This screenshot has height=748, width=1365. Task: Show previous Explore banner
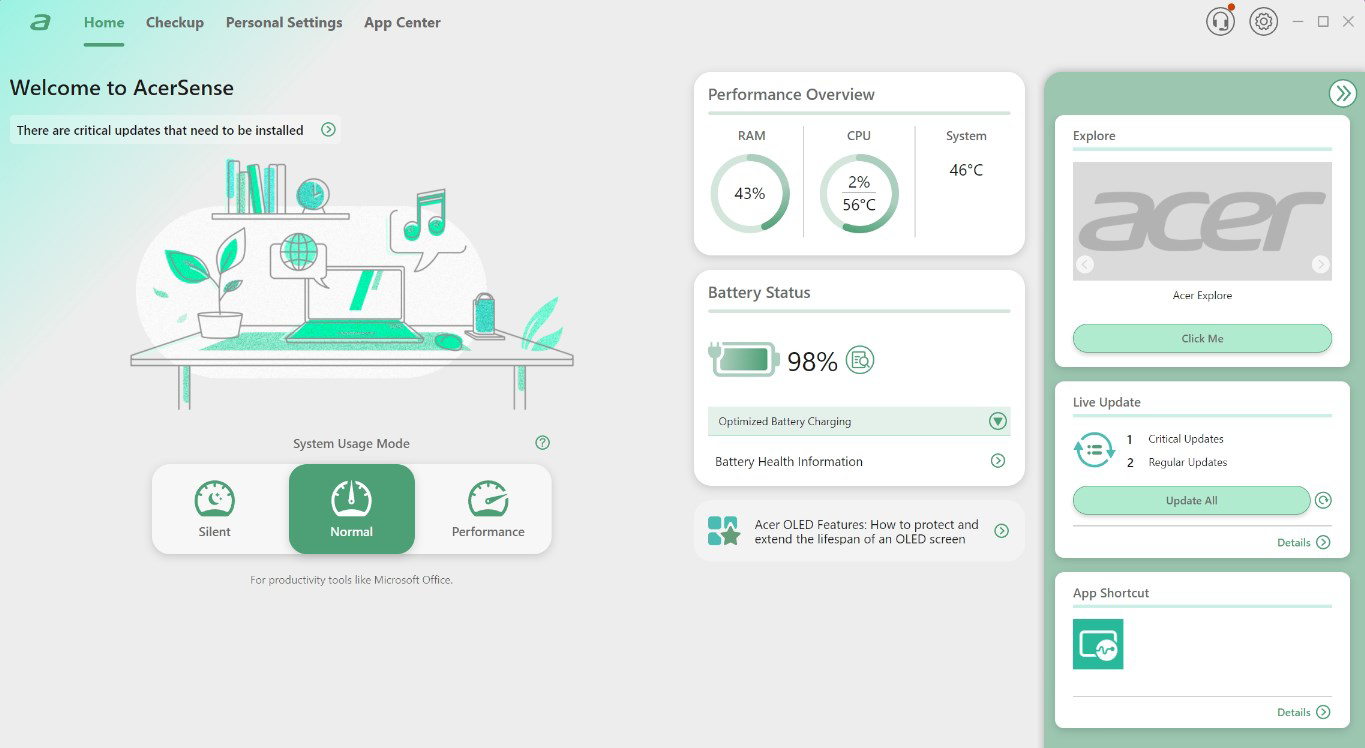pyautogui.click(x=1085, y=265)
